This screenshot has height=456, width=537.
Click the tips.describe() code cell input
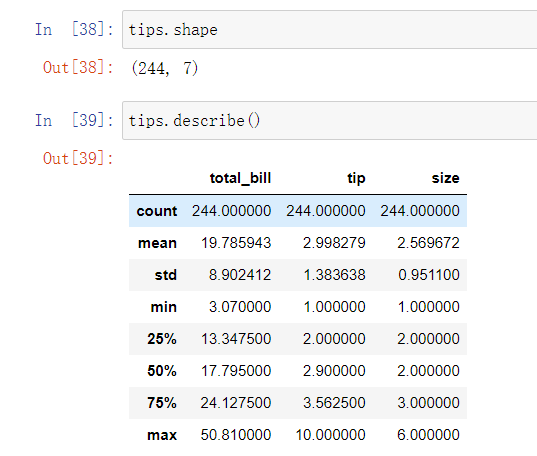(329, 121)
